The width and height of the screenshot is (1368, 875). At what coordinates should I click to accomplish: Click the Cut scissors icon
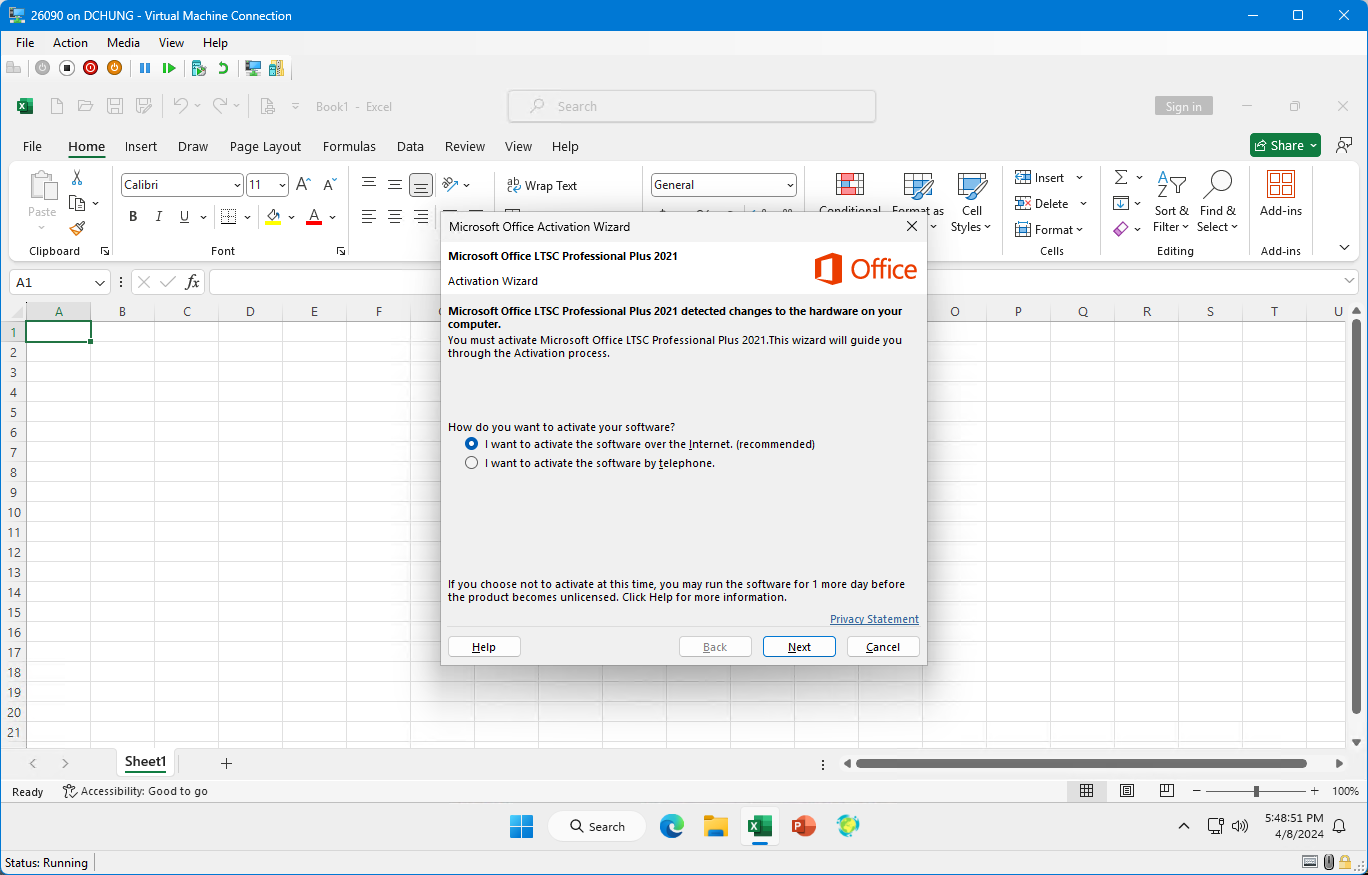click(x=77, y=178)
